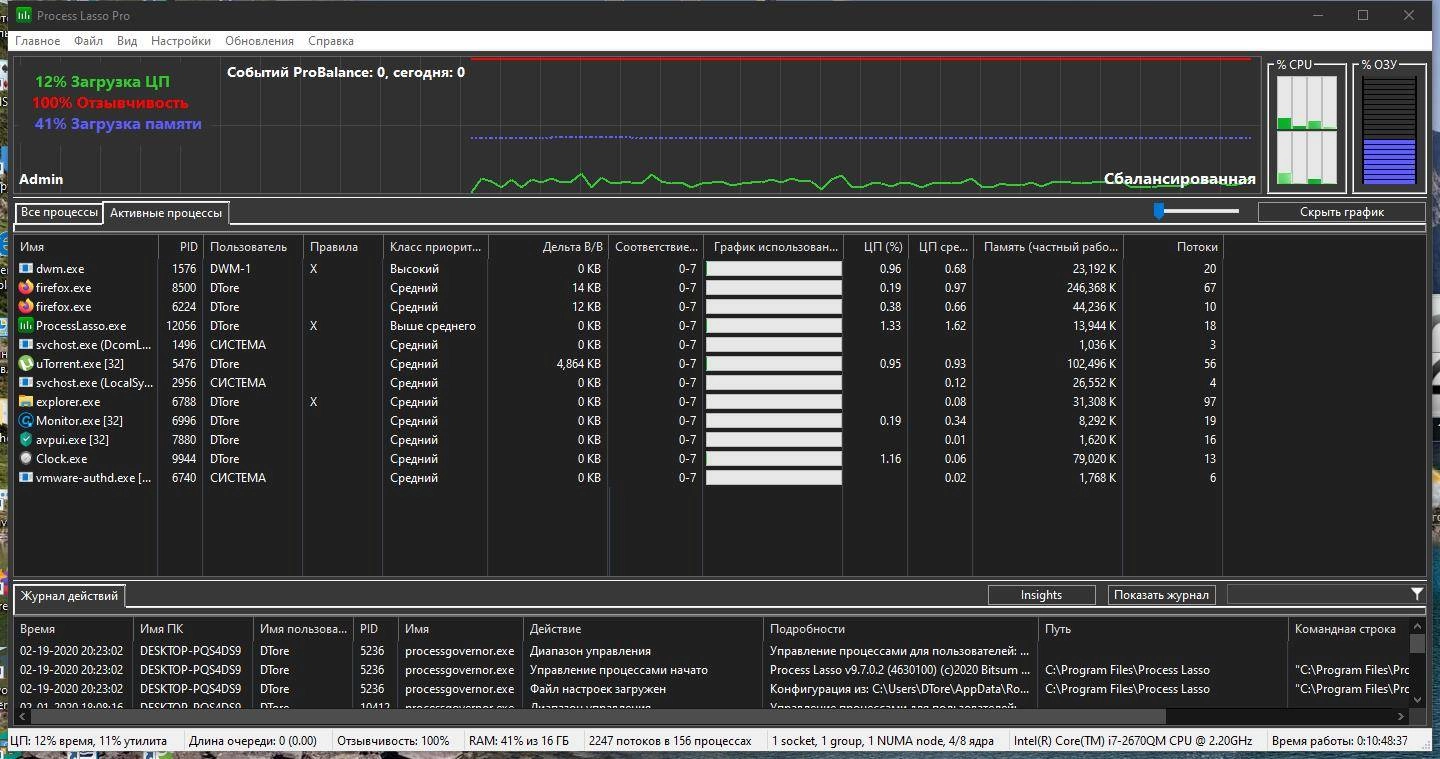The height and width of the screenshot is (759, 1440).
Task: Sort processes by PID column header
Action: [x=181, y=246]
